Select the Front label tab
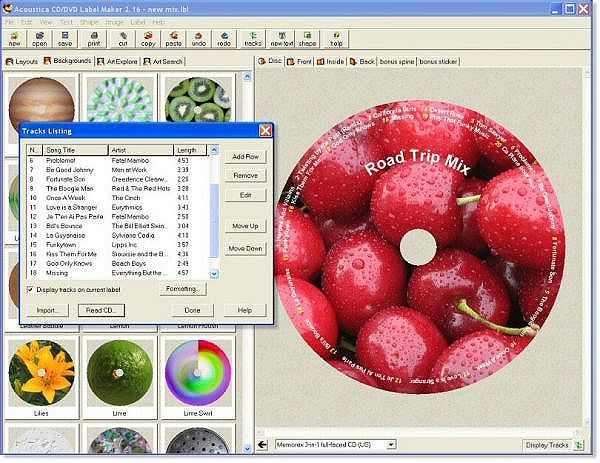600x463 pixels. tap(299, 61)
